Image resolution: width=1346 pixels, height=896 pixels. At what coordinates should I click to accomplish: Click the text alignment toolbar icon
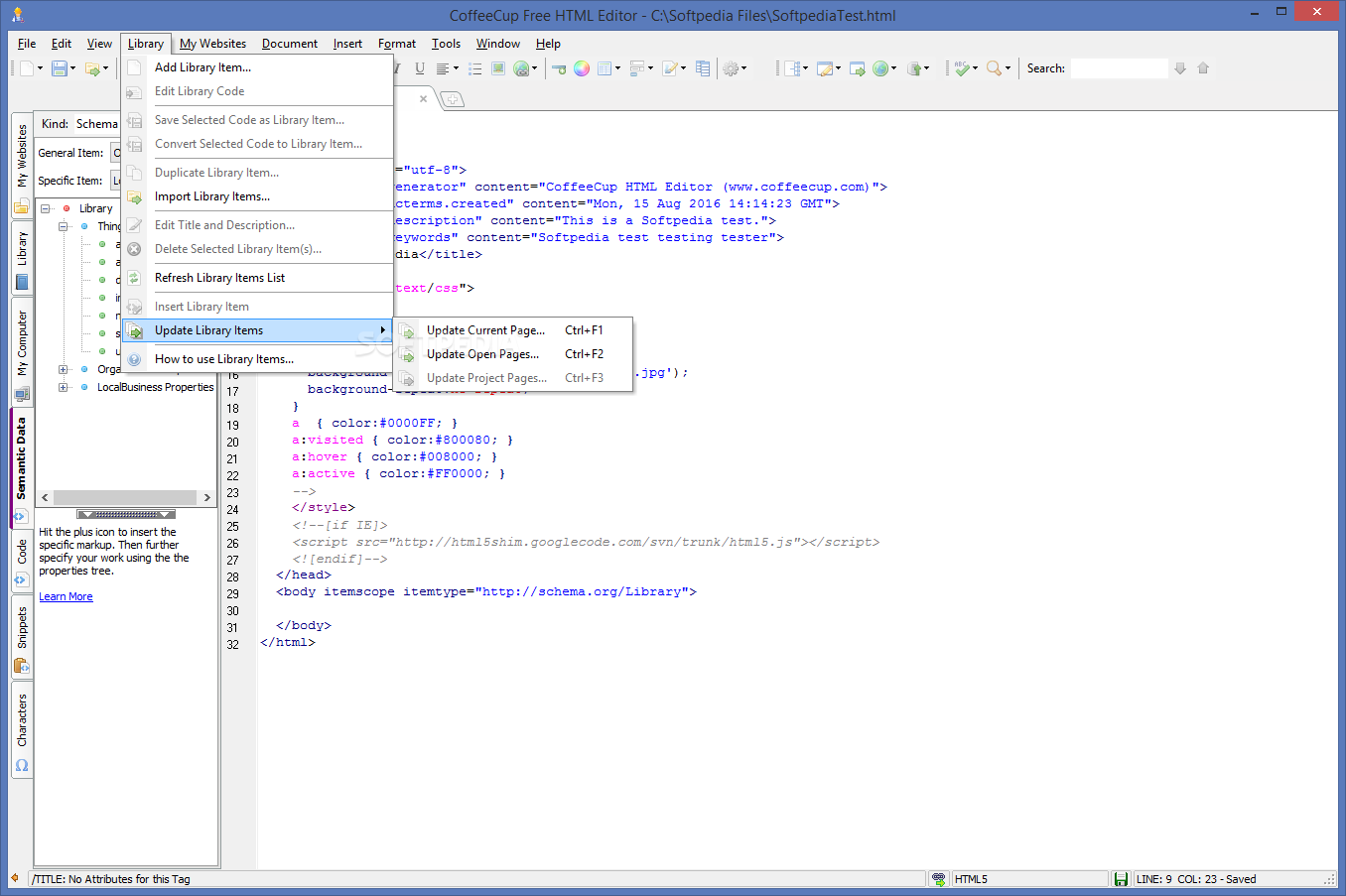(443, 68)
